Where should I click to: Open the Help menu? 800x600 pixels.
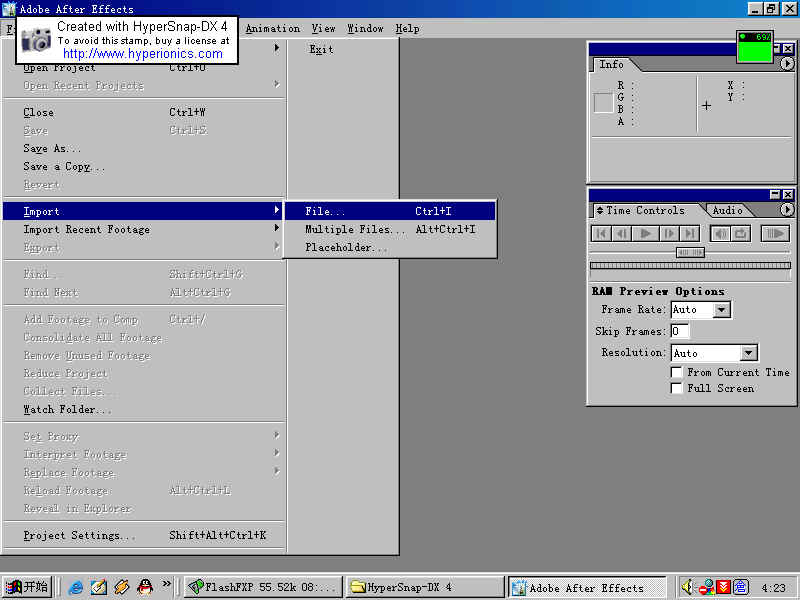(407, 29)
